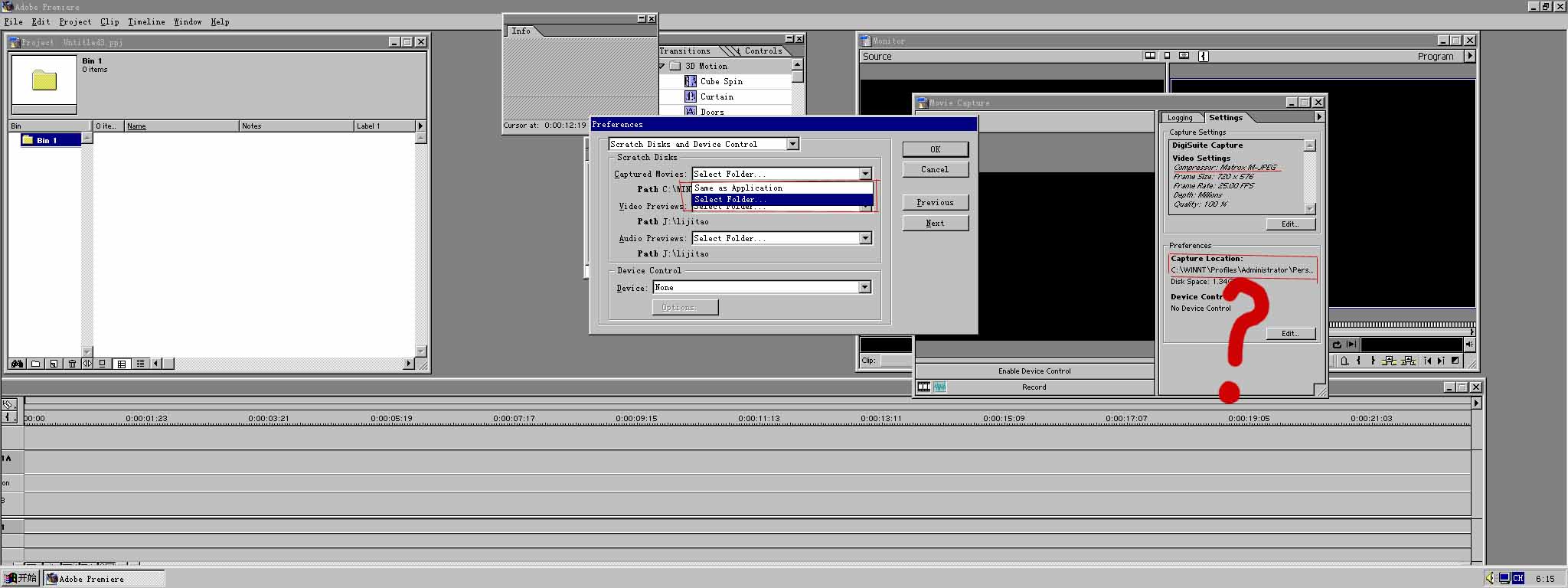Switch Project window to Thumbnail view

tap(122, 364)
